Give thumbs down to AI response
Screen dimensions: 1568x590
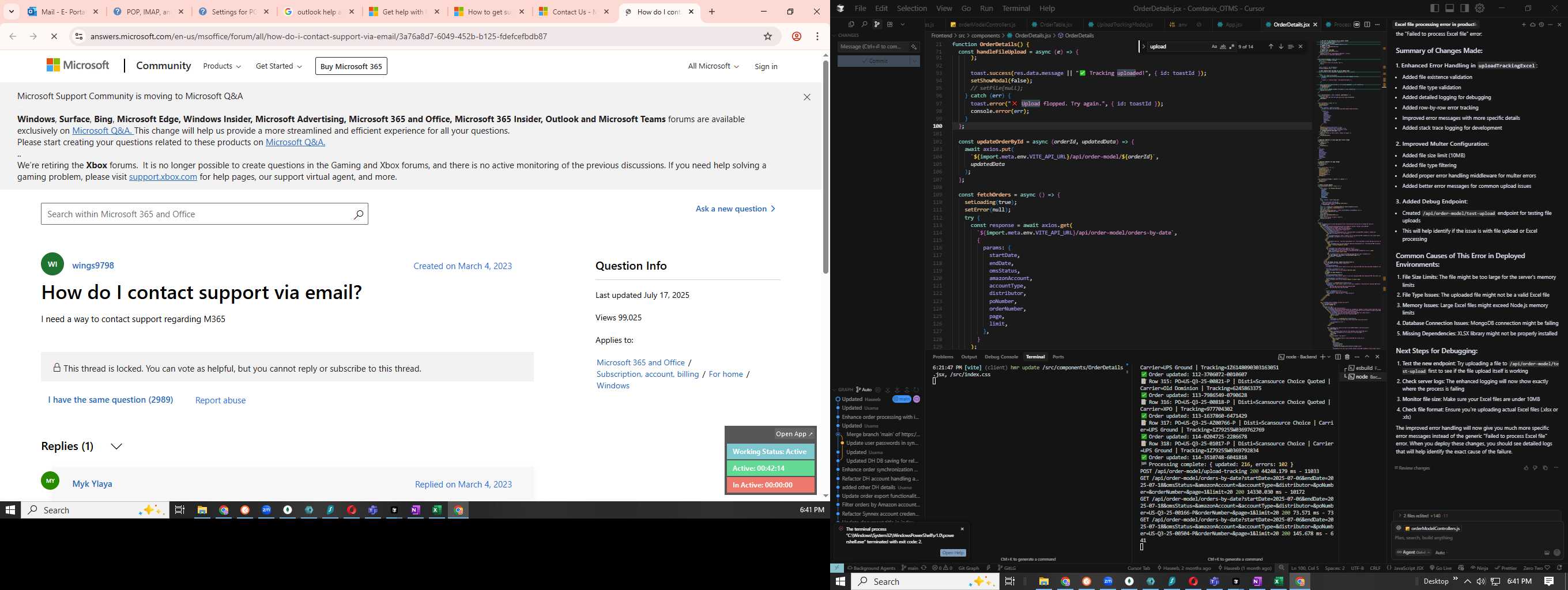(x=1535, y=468)
